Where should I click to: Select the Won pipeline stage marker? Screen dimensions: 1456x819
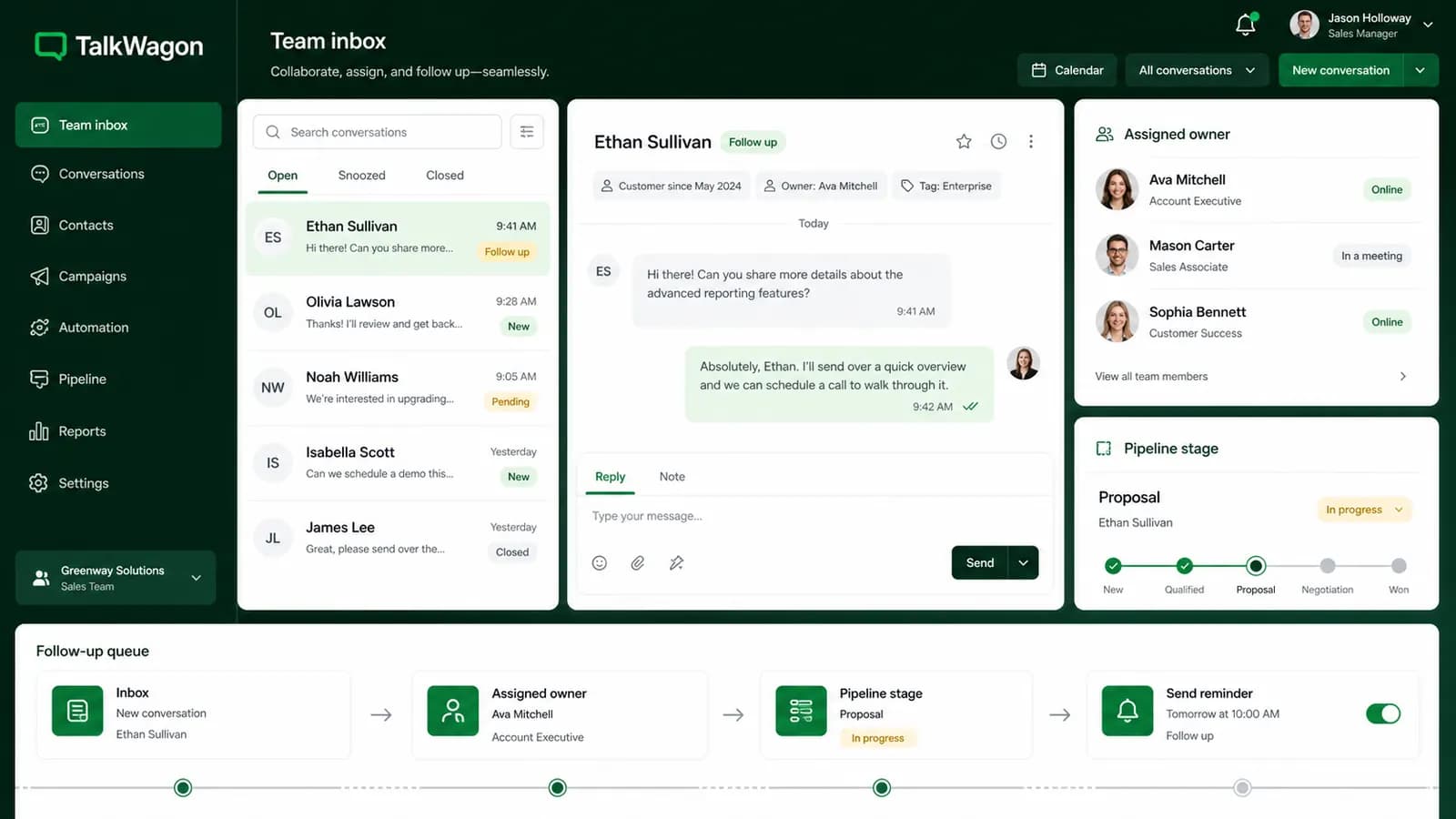pos(1399,566)
